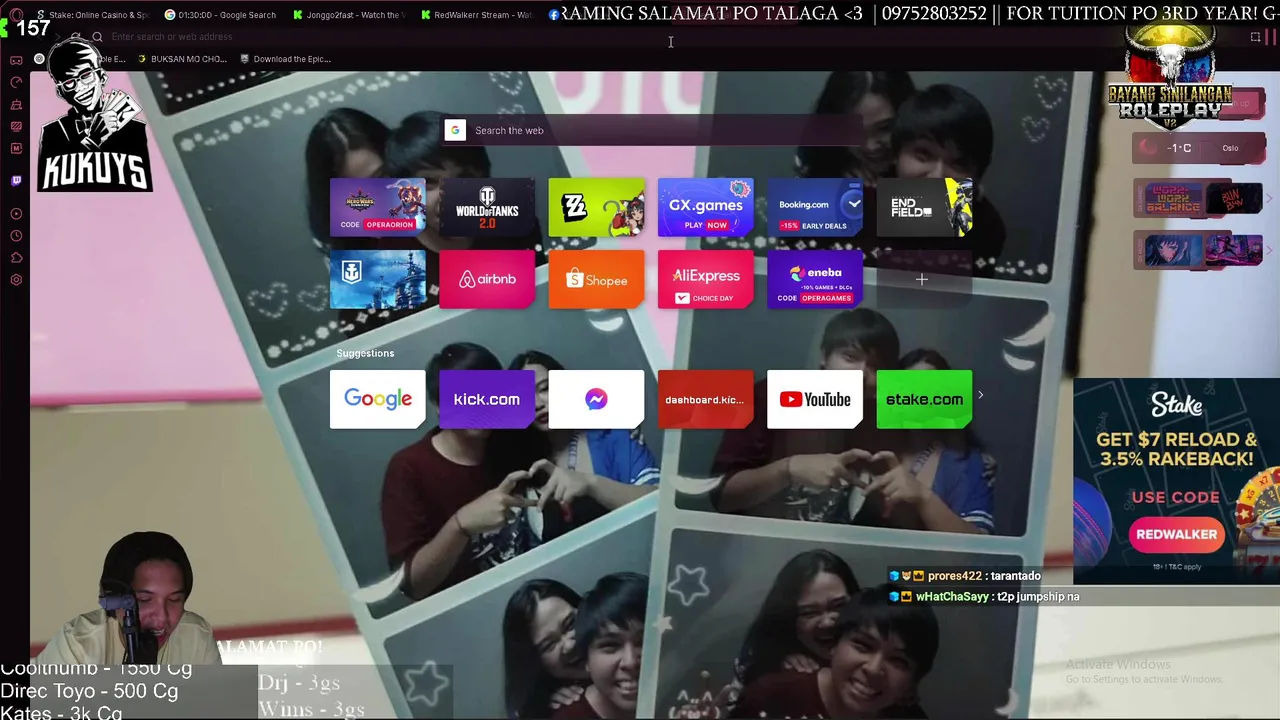Open the Google suggestion tile
The image size is (1280, 720).
378,399
